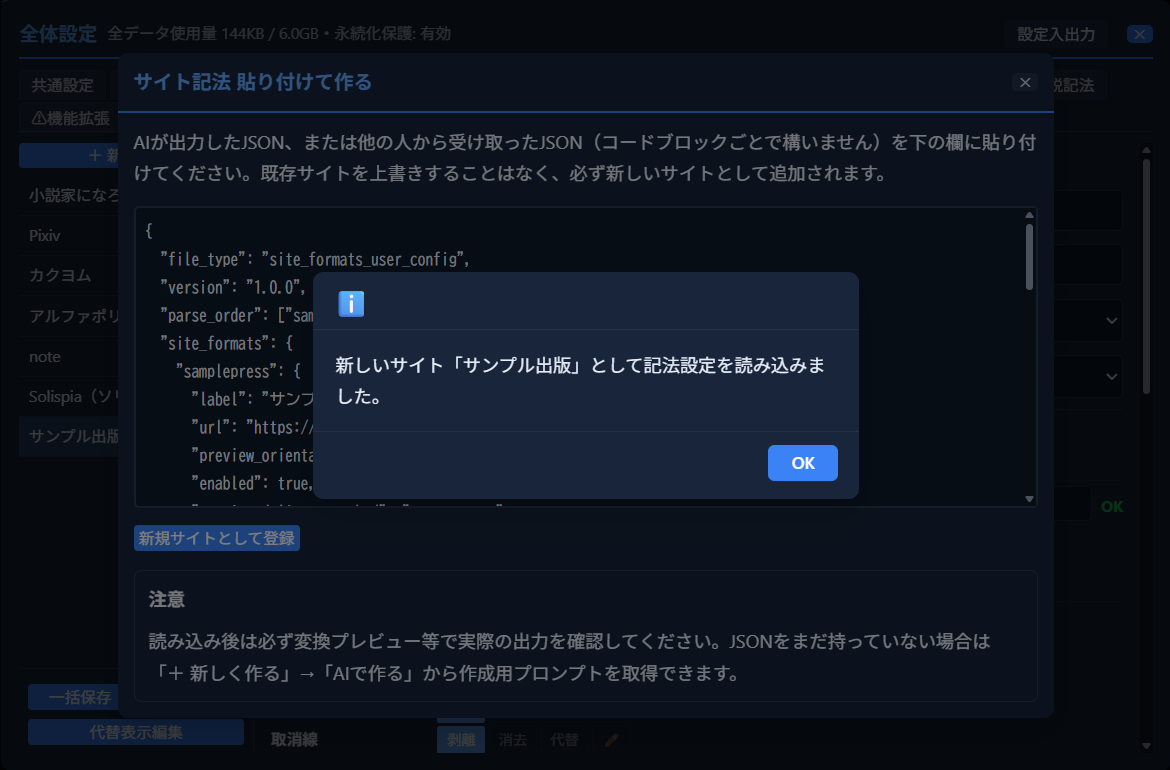
Task: Click the blue info icon in alert
Action: tap(351, 304)
